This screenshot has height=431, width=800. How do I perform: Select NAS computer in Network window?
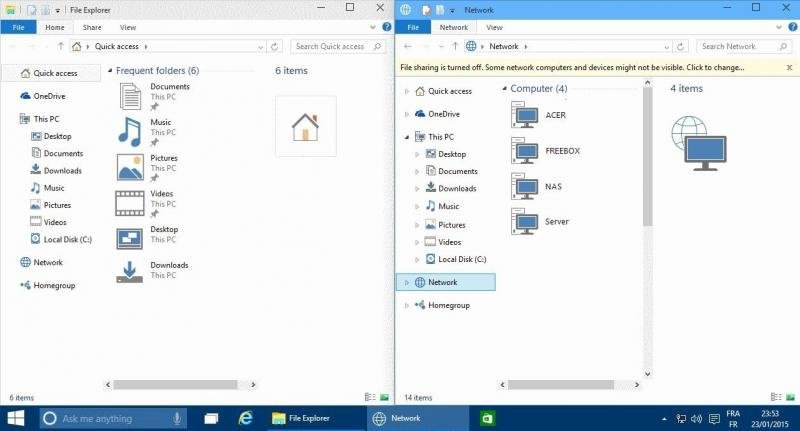(x=536, y=186)
